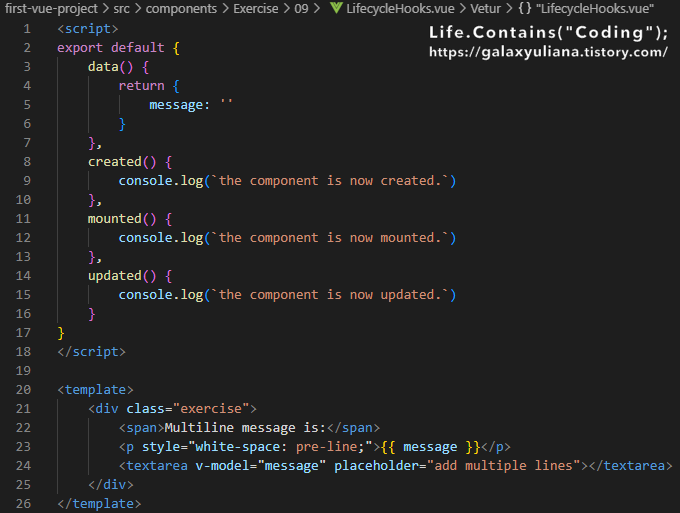
Task: Select the Vetur breadcrumb item
Action: pyautogui.click(x=485, y=9)
